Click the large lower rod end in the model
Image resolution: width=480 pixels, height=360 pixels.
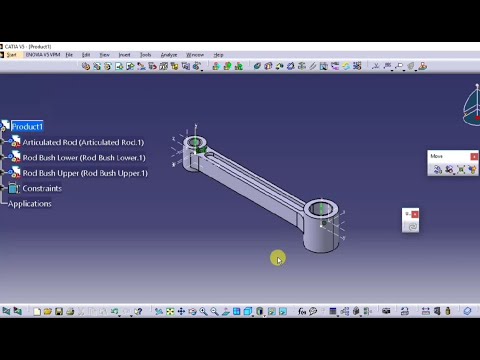point(321,226)
